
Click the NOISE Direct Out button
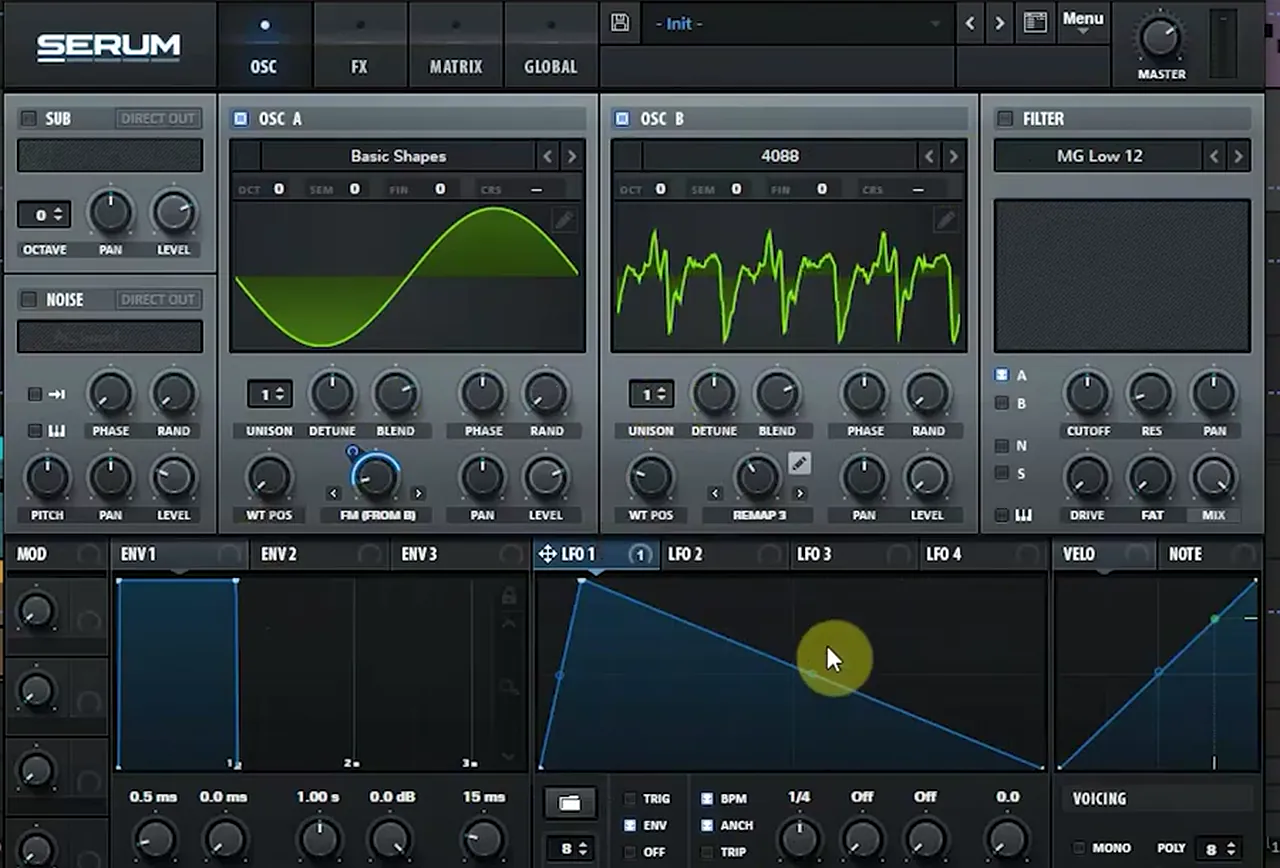pos(158,299)
